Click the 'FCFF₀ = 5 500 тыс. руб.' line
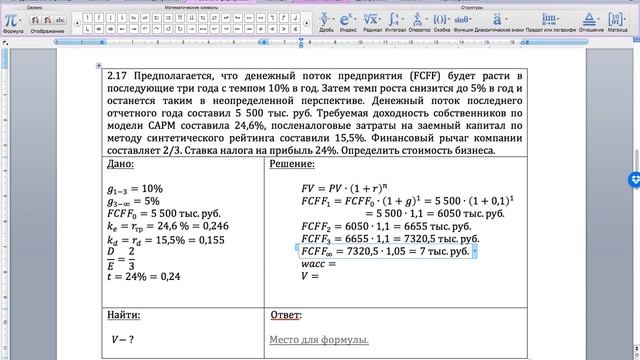Viewport: 640px width, 360px height. (164, 213)
